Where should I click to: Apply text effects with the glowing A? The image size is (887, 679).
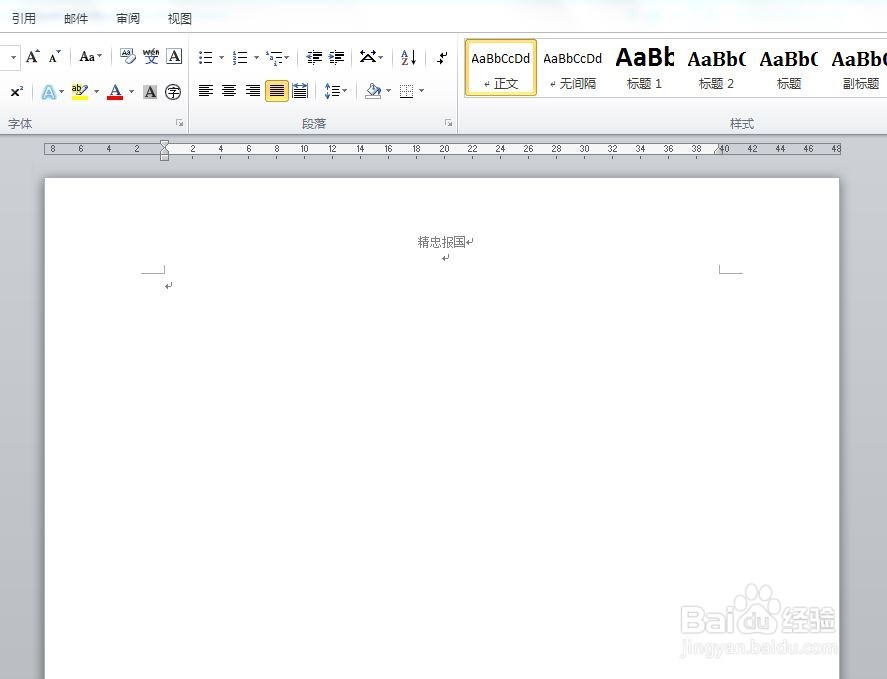(49, 92)
